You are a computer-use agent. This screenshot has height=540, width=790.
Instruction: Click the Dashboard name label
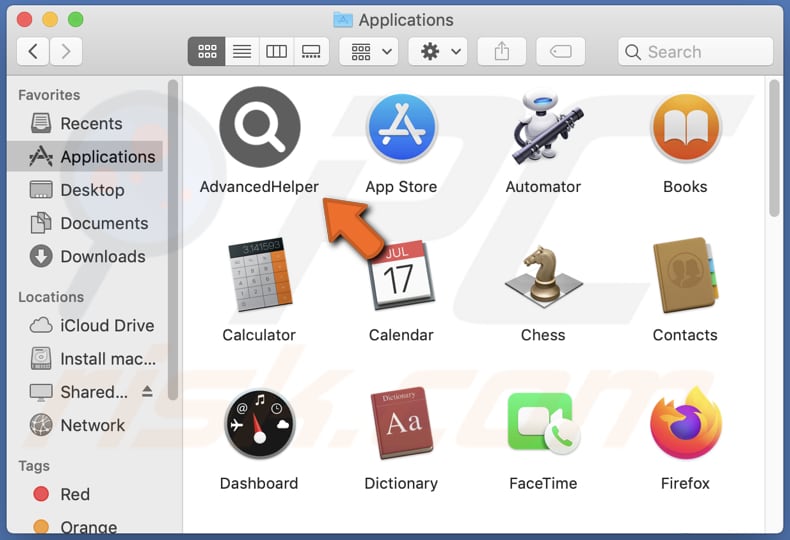(x=259, y=484)
